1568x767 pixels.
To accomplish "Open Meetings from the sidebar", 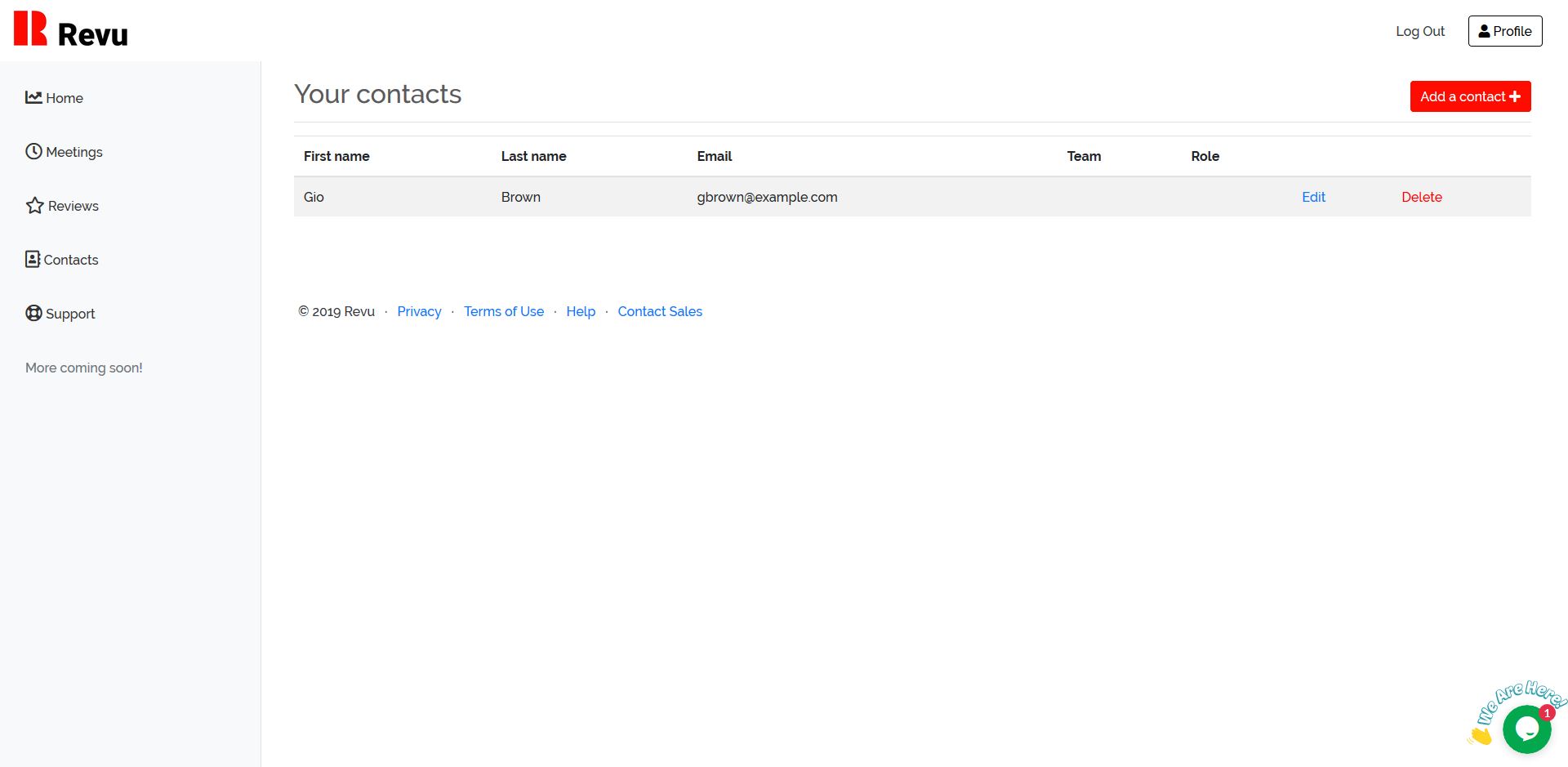I will click(64, 152).
